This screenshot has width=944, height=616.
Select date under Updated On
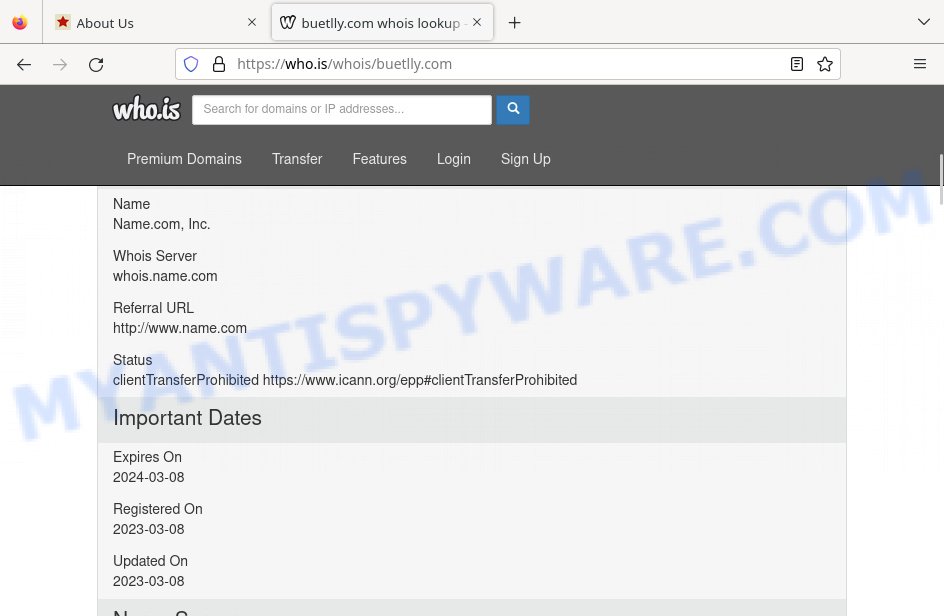[x=149, y=581]
